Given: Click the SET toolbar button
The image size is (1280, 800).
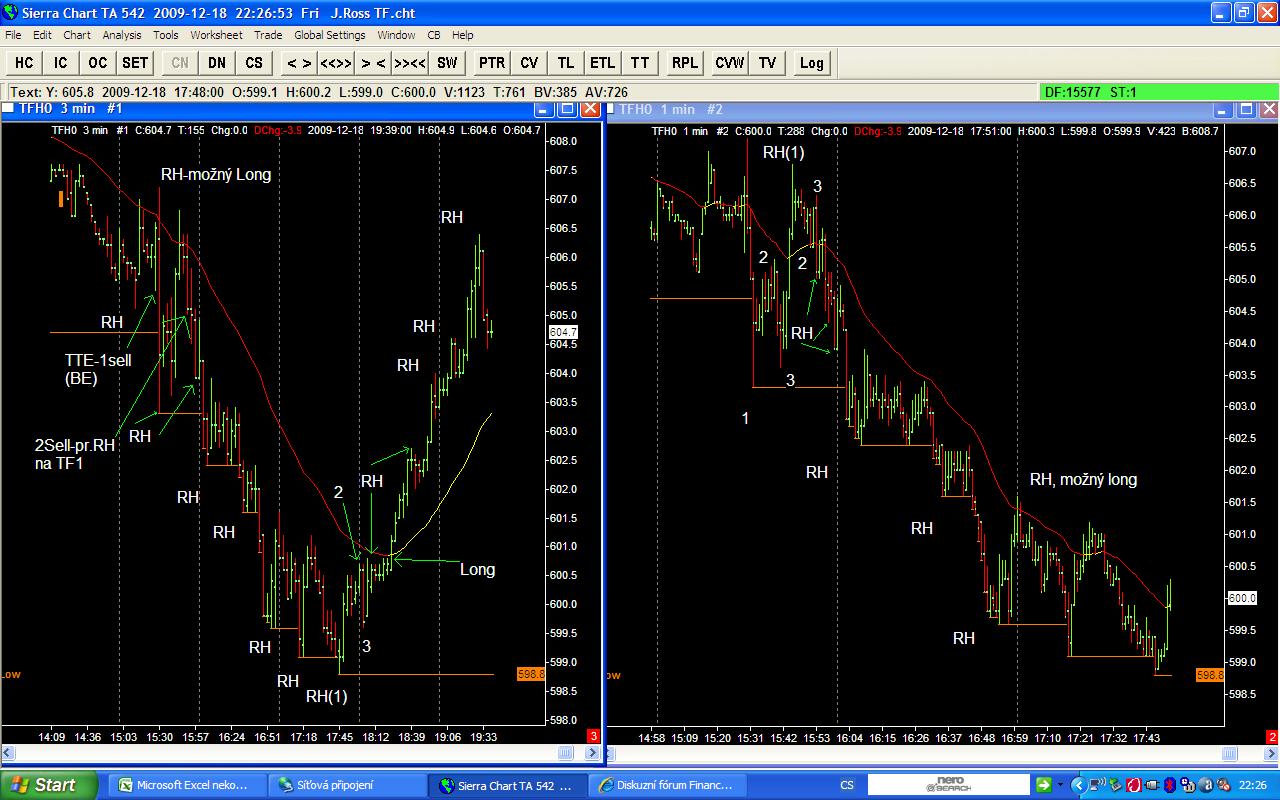Looking at the screenshot, I should coord(135,63).
